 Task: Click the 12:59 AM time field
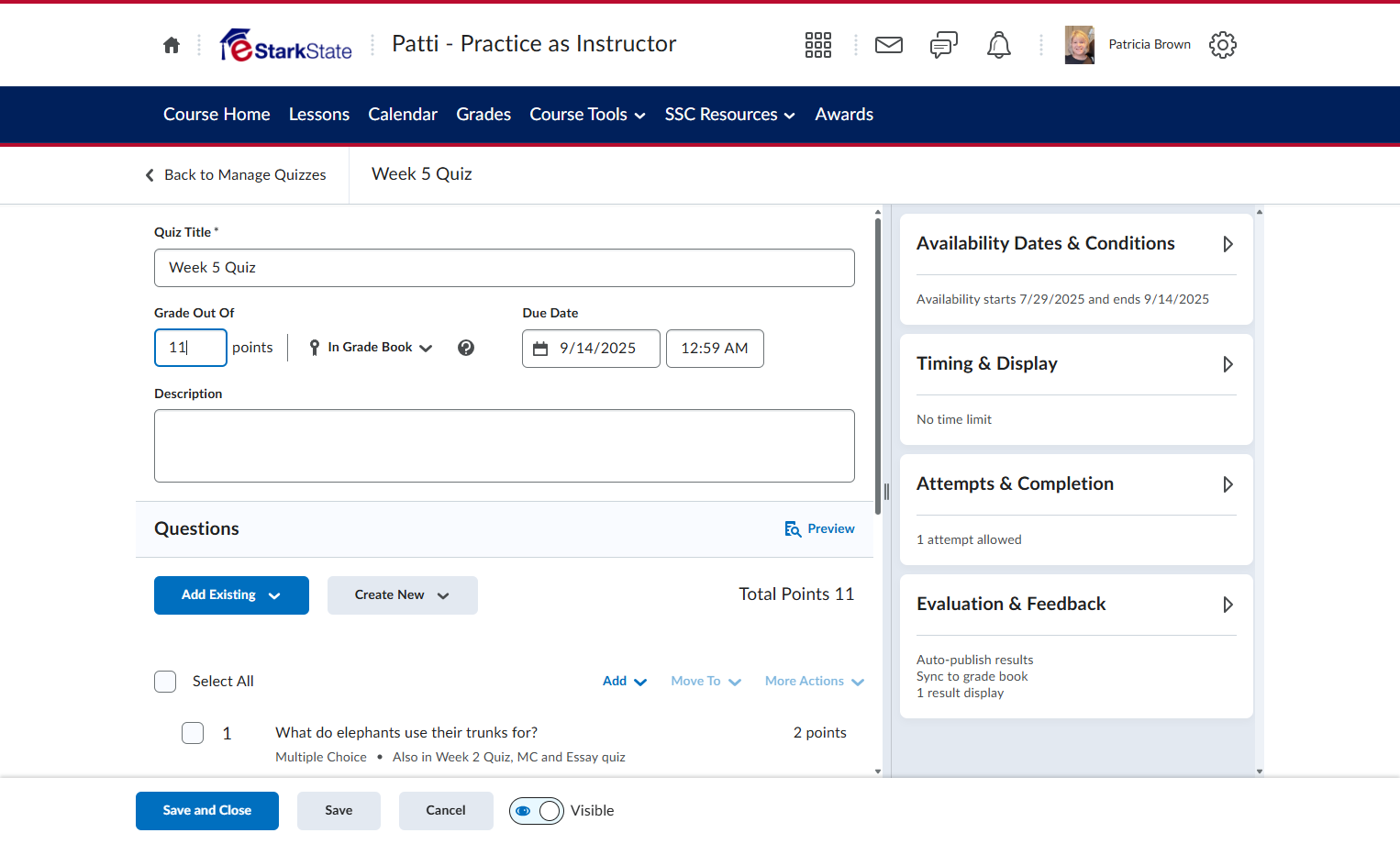[x=715, y=349]
